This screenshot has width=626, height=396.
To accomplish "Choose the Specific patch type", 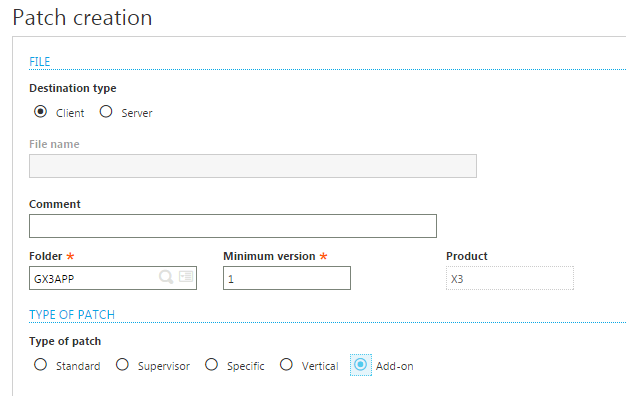I will click(x=211, y=365).
